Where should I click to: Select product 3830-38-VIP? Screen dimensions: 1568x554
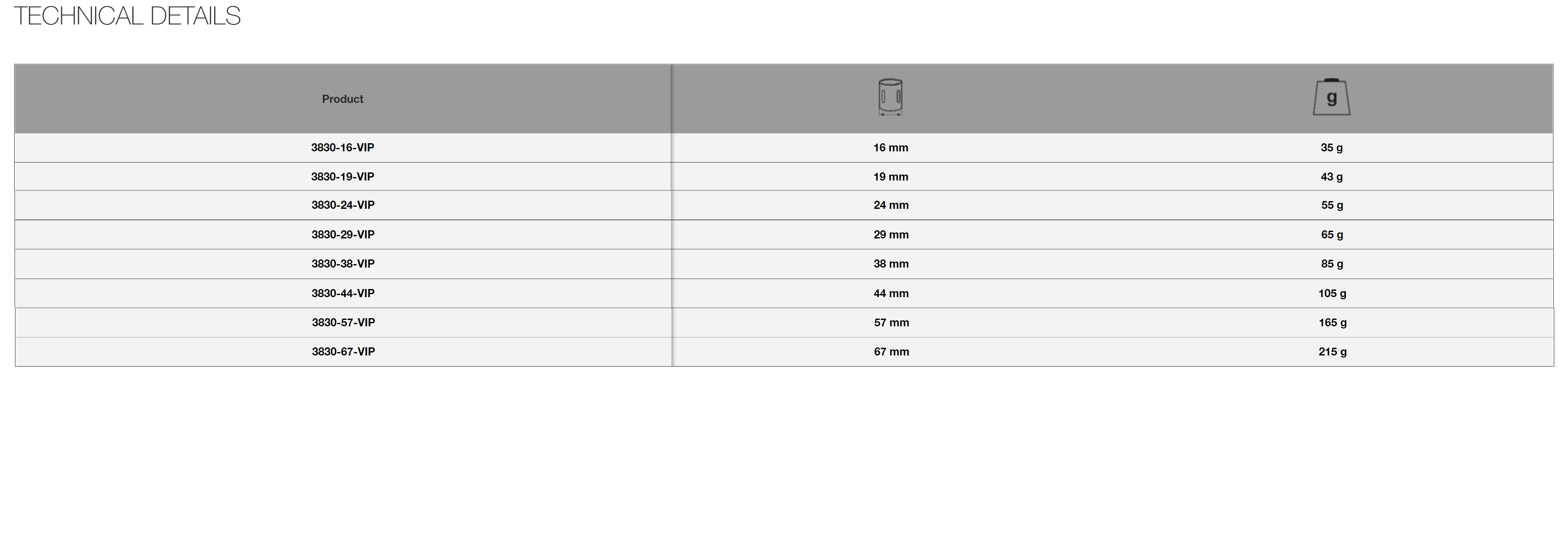[343, 264]
